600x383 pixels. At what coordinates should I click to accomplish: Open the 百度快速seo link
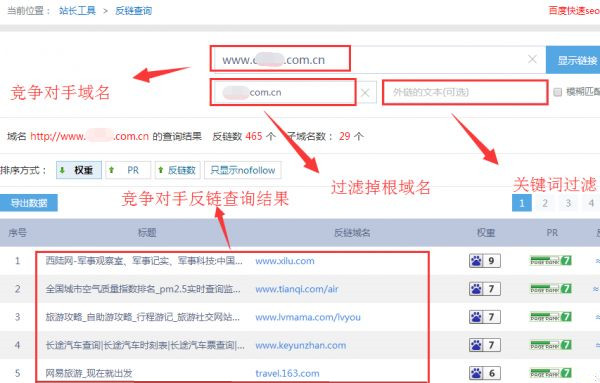tap(574, 11)
